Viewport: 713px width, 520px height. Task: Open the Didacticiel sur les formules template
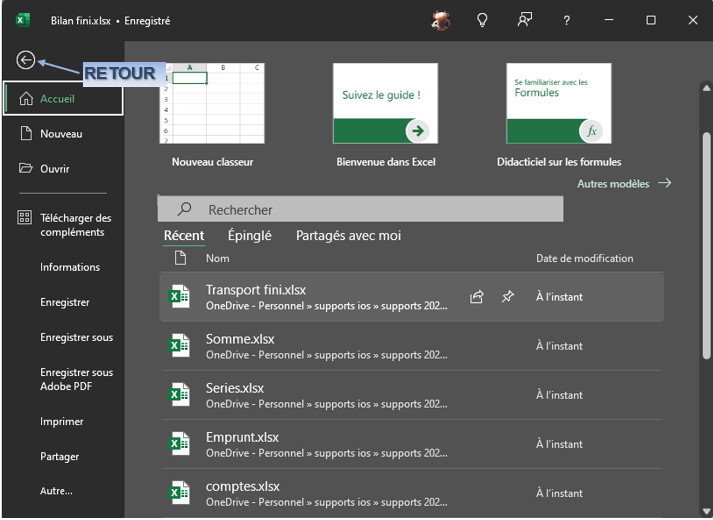click(x=559, y=104)
